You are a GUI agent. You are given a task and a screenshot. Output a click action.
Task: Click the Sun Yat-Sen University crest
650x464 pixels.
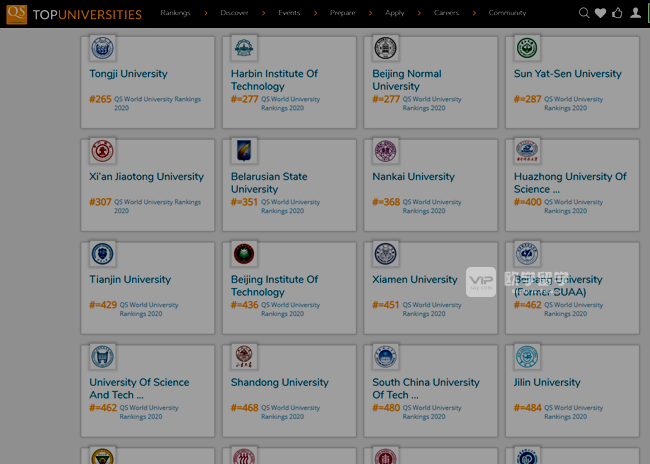click(x=527, y=48)
